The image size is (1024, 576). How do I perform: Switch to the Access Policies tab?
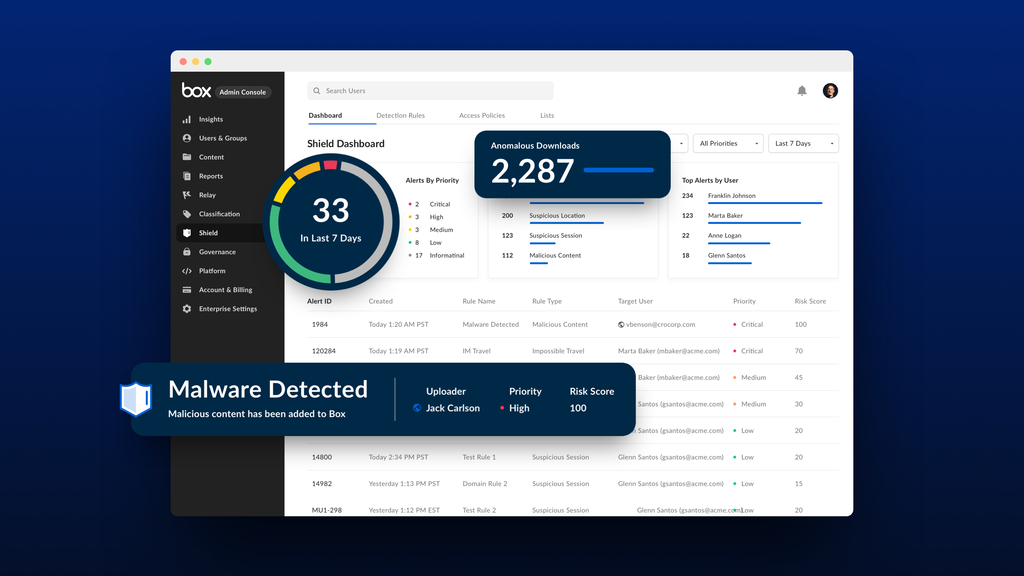[482, 116]
